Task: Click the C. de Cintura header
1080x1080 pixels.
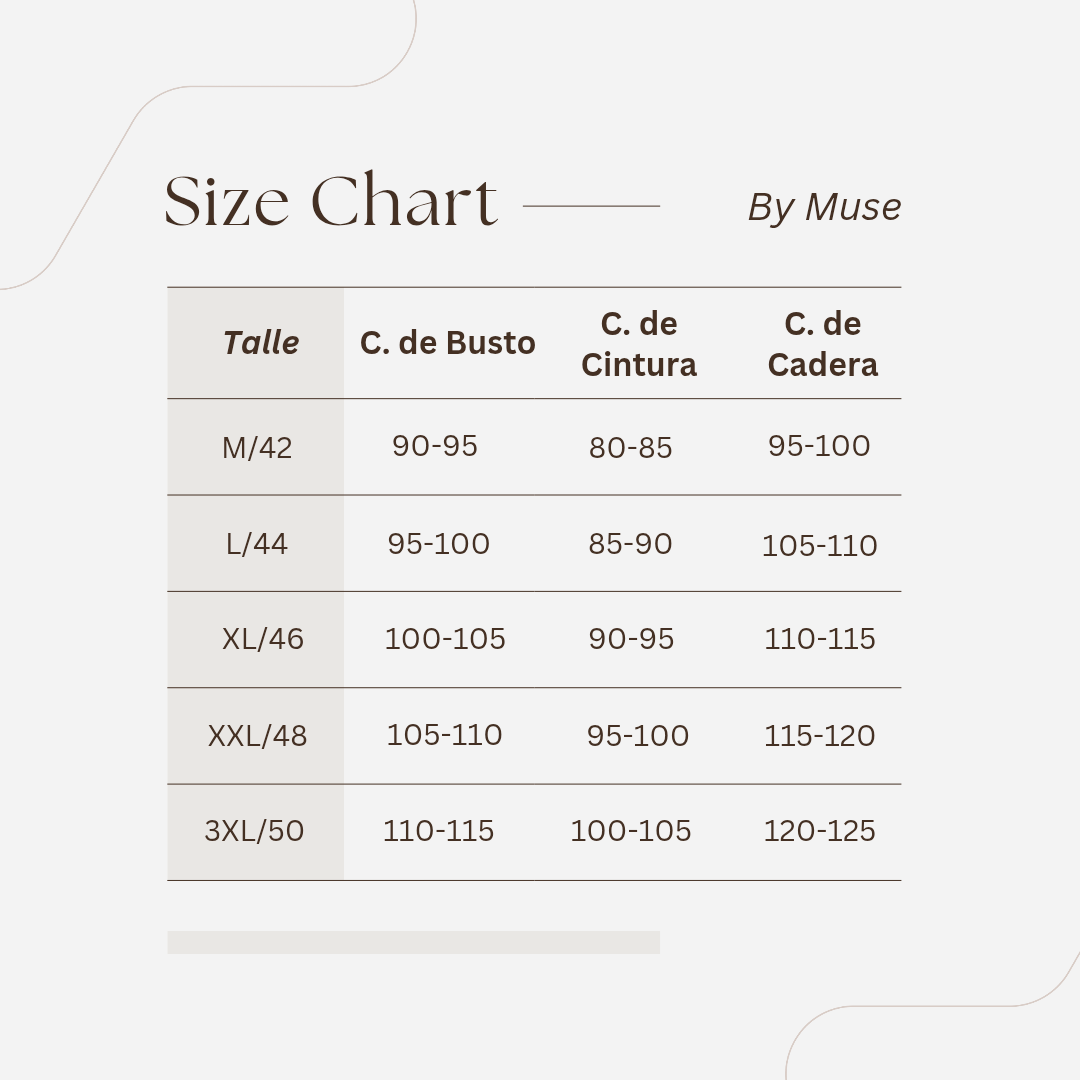Action: click(x=639, y=344)
